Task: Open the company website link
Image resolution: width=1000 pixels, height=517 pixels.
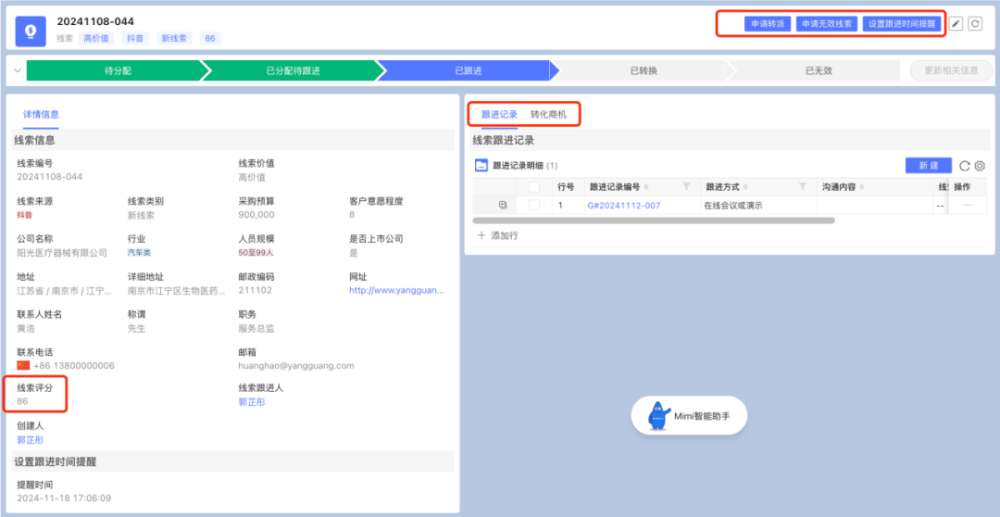Action: (x=396, y=290)
